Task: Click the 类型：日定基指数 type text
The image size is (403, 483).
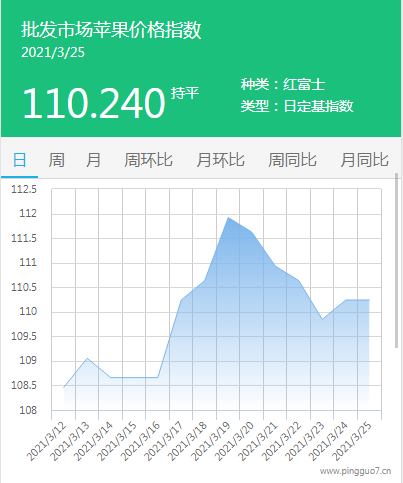Action: pos(297,106)
